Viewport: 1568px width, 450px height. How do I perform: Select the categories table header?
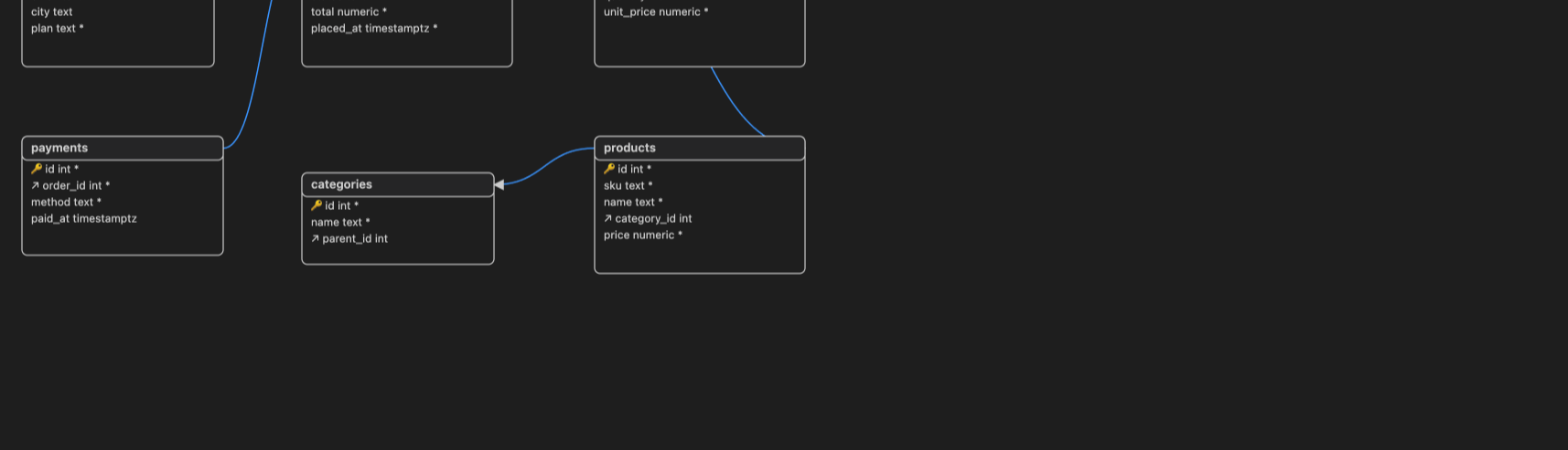(x=398, y=185)
